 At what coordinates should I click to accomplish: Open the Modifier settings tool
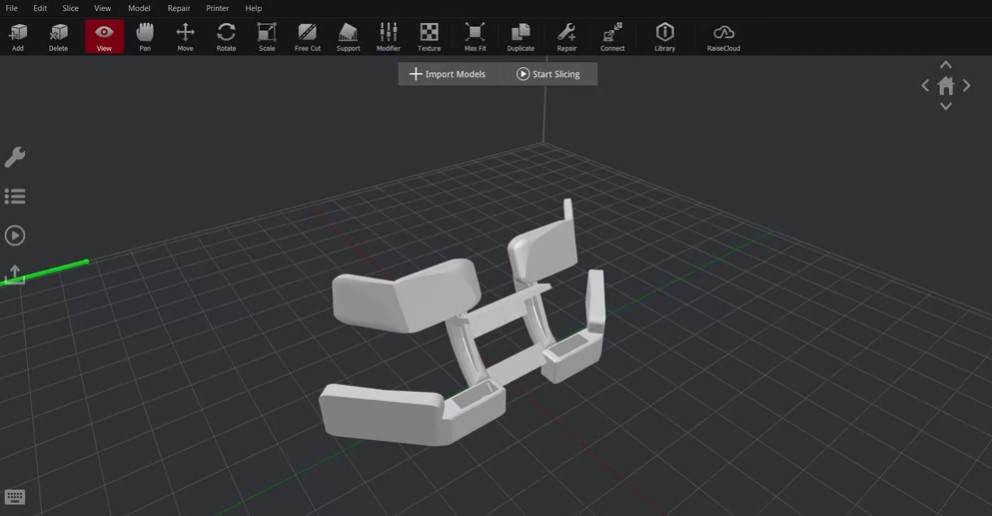(388, 37)
